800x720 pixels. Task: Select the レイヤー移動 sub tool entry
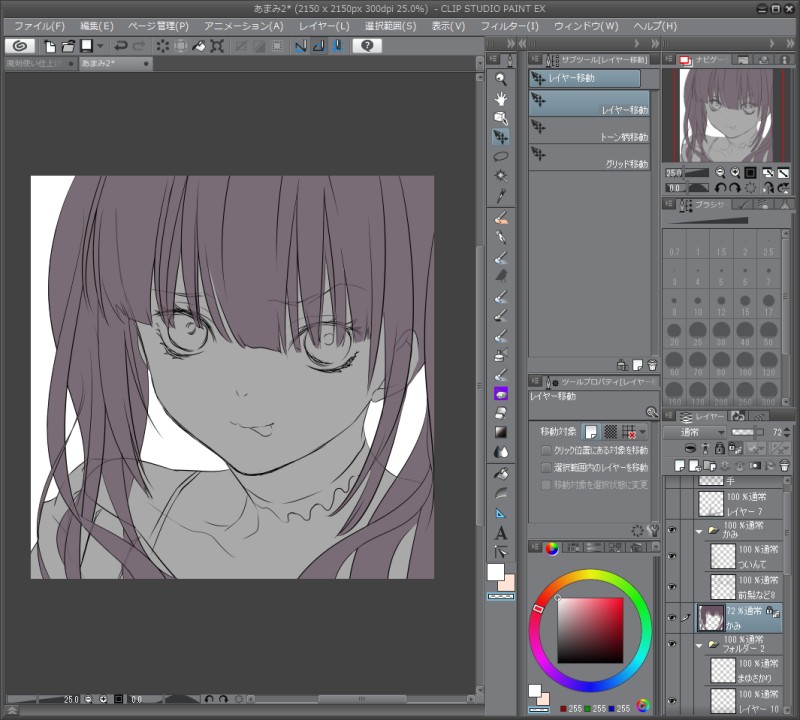coord(590,103)
